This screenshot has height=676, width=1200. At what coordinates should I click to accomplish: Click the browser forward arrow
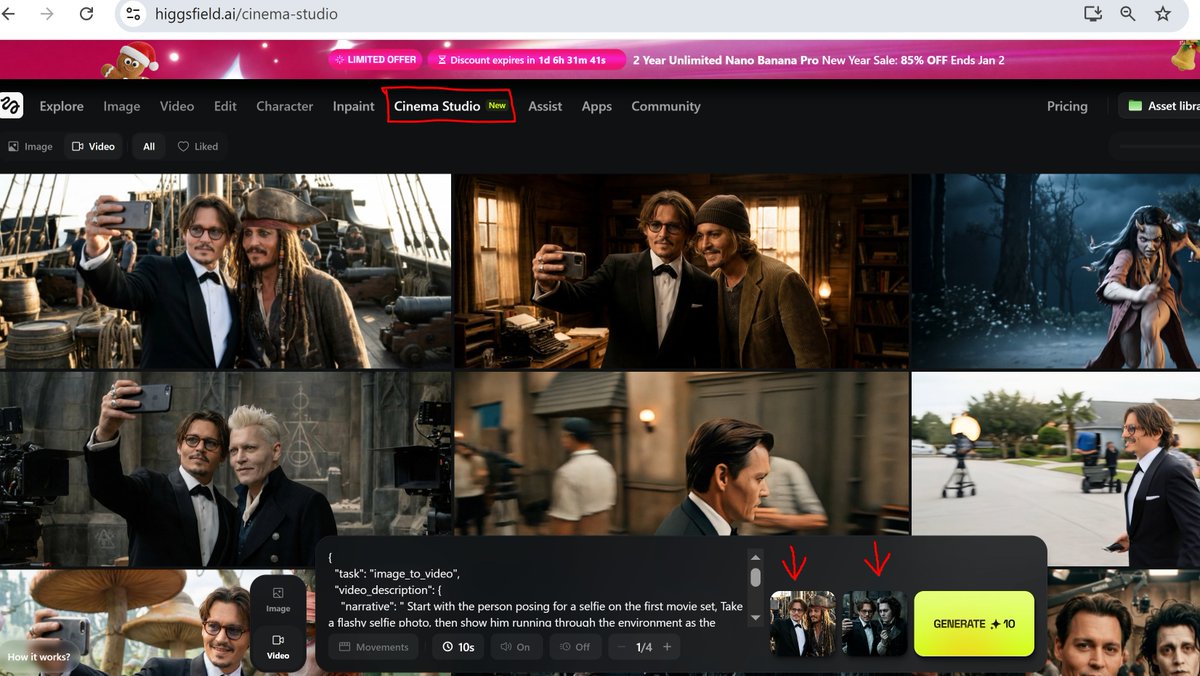[x=47, y=14]
